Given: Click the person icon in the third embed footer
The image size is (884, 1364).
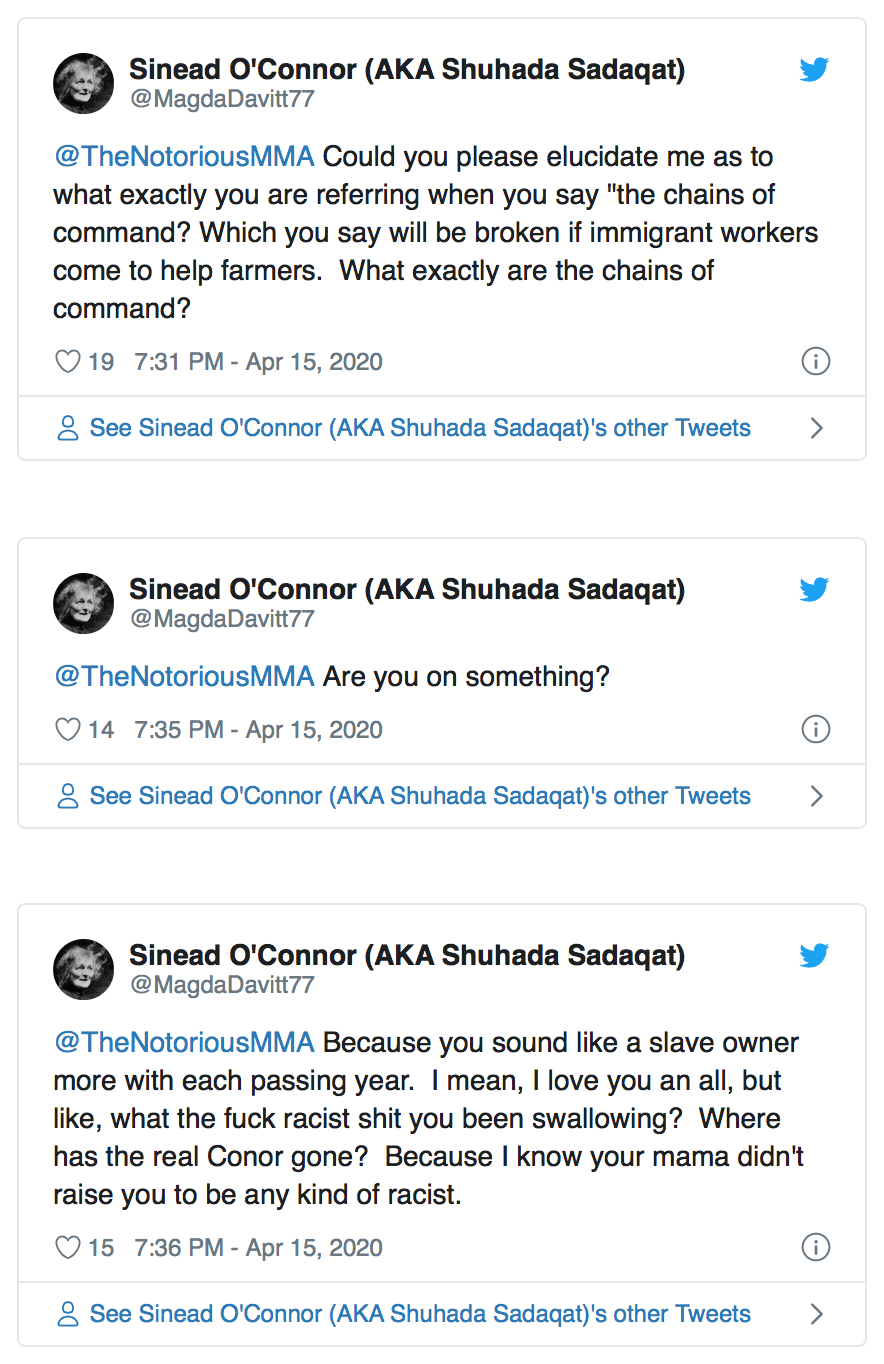Looking at the screenshot, I should tap(67, 1313).
